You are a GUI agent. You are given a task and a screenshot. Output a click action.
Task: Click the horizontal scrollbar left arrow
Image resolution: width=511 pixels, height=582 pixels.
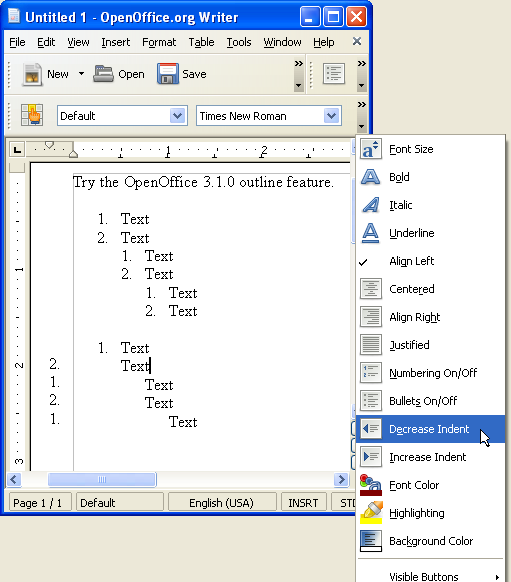click(x=14, y=479)
